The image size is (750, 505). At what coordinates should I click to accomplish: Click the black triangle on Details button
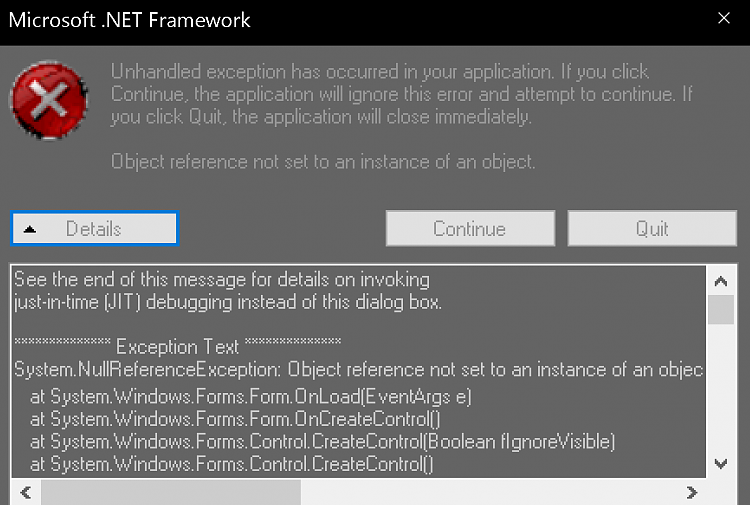[30, 230]
